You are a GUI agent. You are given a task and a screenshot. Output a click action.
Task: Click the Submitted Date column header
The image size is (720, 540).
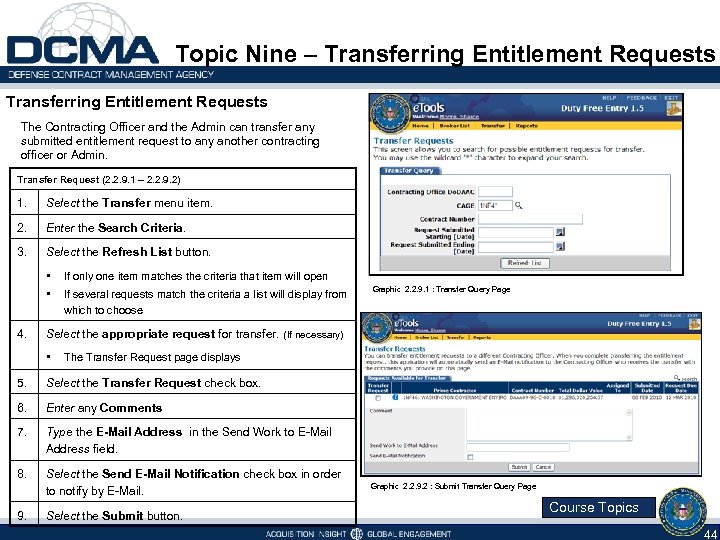pos(647,388)
